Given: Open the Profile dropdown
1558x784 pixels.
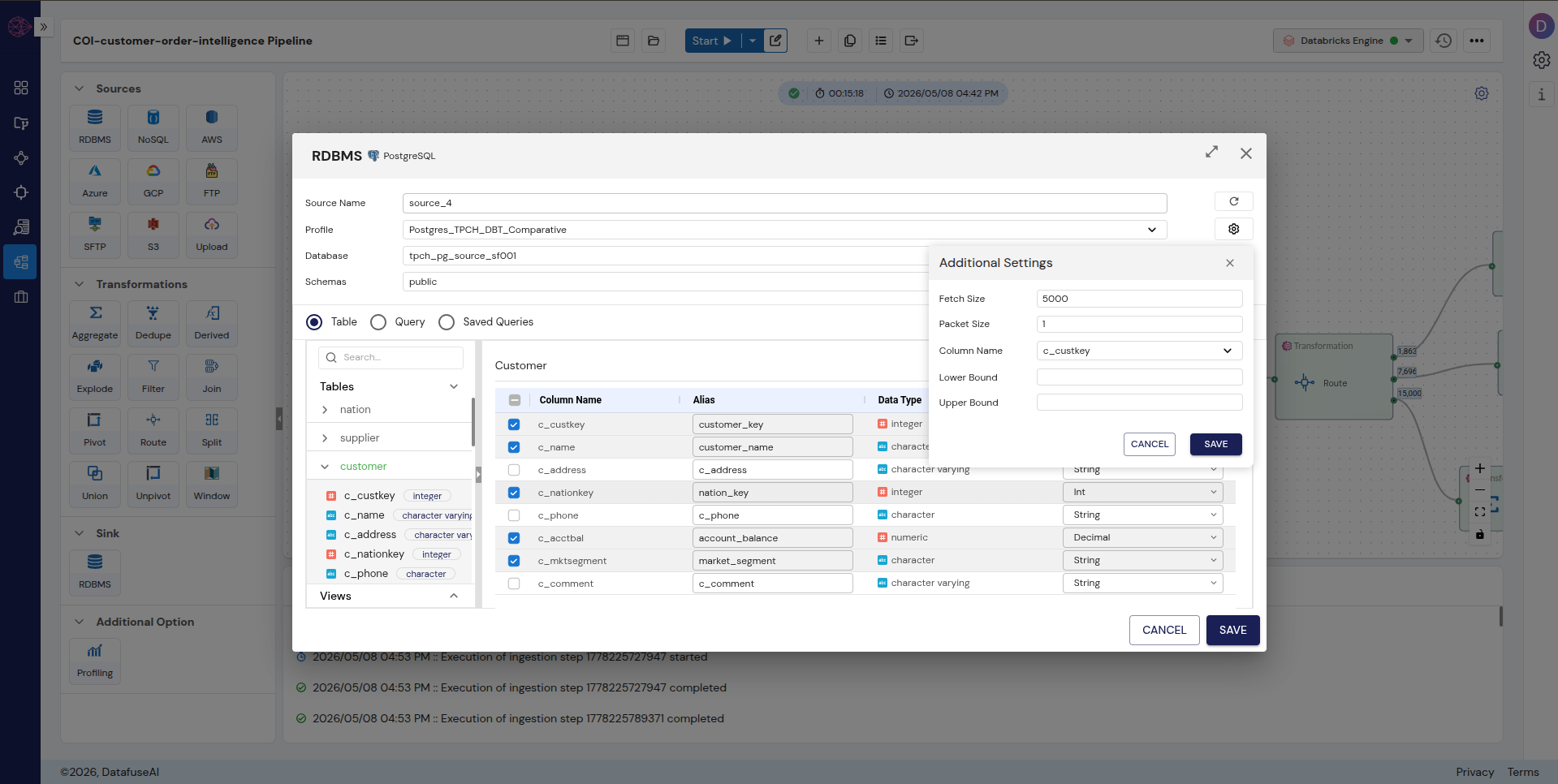Looking at the screenshot, I should pyautogui.click(x=784, y=230).
